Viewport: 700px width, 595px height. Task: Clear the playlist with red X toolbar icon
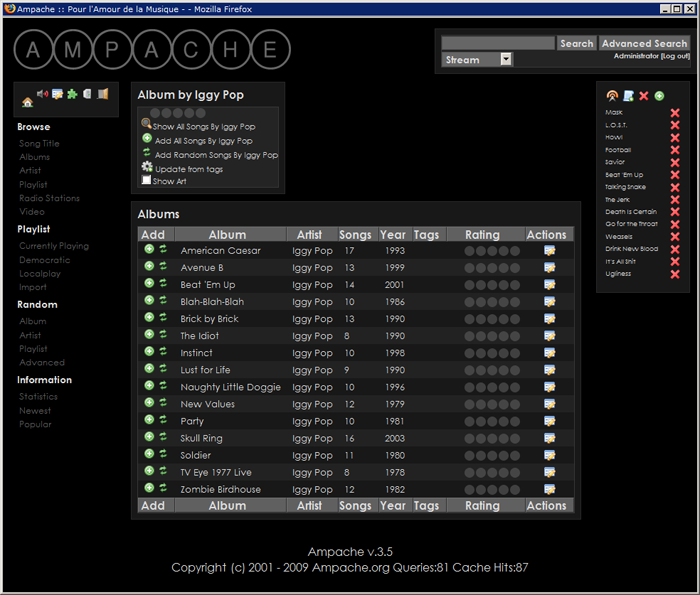(644, 96)
